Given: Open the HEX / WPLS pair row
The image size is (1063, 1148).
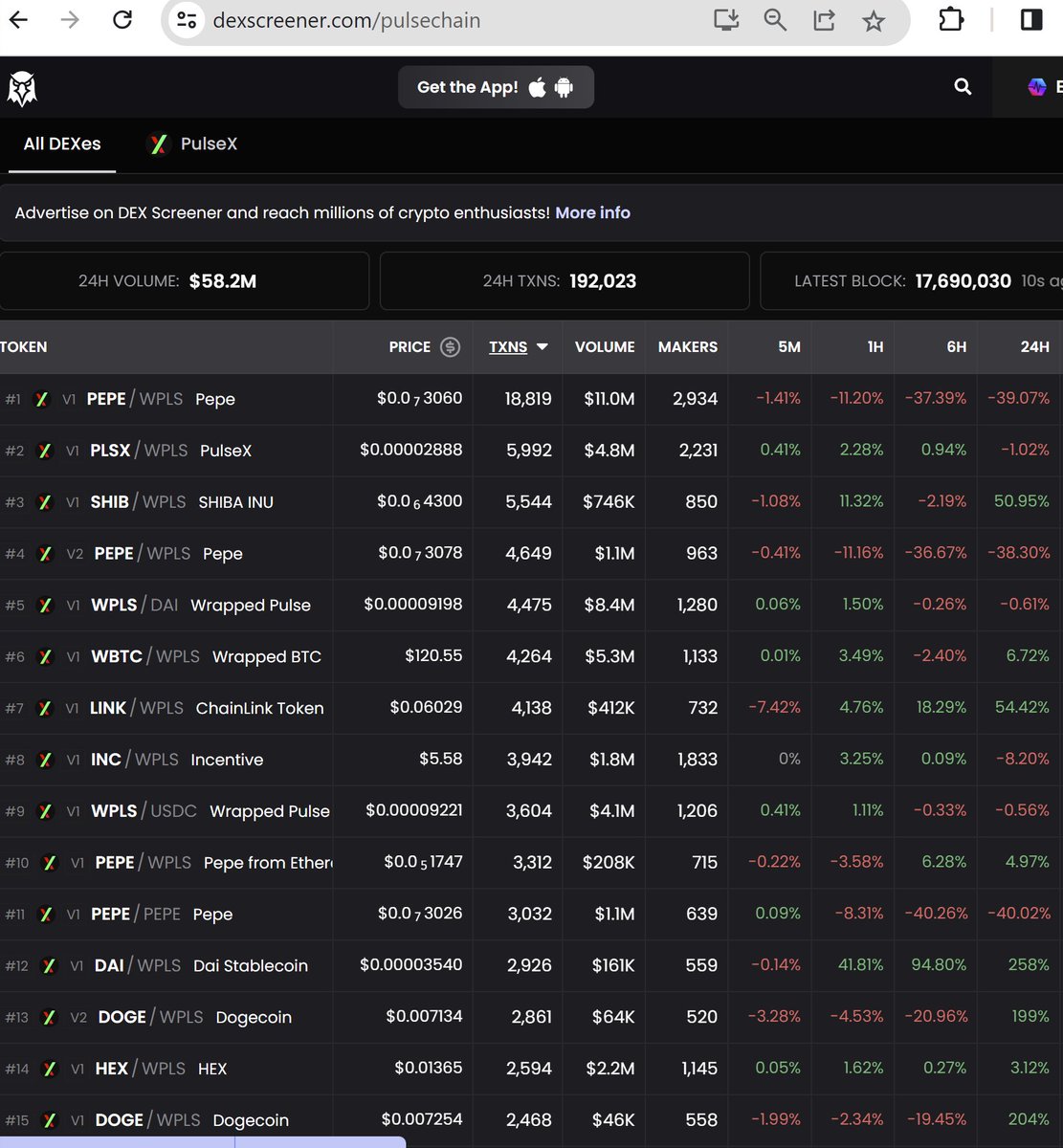Looking at the screenshot, I should click(x=531, y=1070).
